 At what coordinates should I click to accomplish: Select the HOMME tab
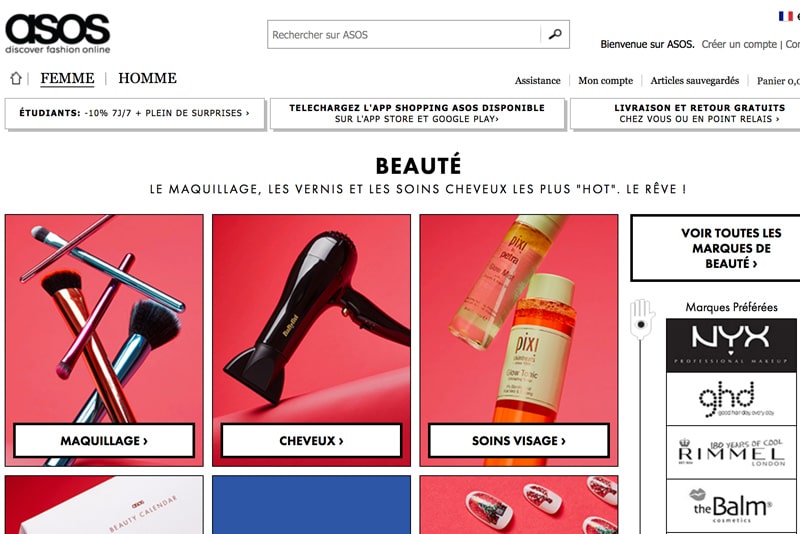(x=147, y=78)
